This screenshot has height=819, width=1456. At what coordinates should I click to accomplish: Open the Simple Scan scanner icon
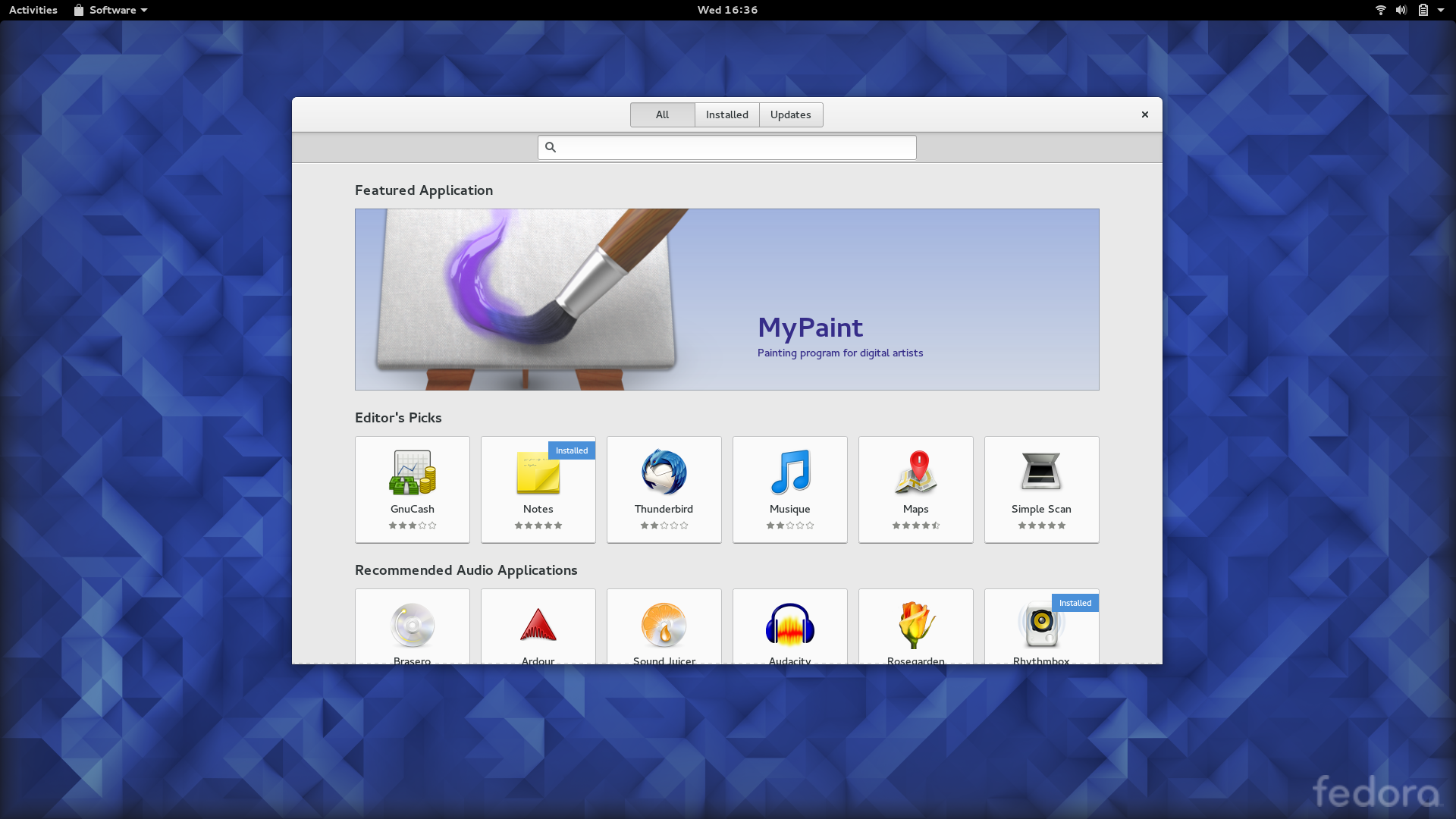[1041, 472]
